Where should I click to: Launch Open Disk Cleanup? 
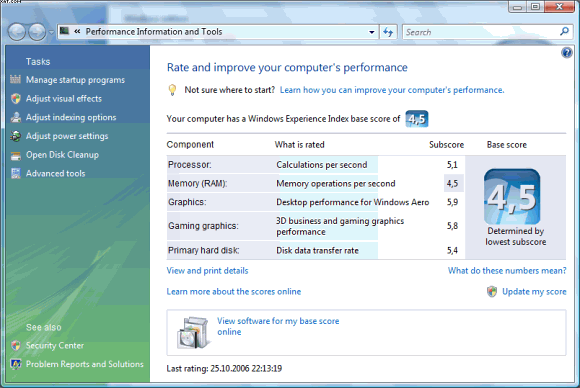(62, 155)
